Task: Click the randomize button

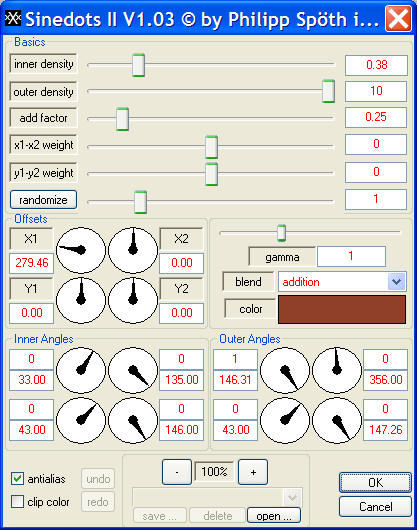Action: pyautogui.click(x=43, y=200)
